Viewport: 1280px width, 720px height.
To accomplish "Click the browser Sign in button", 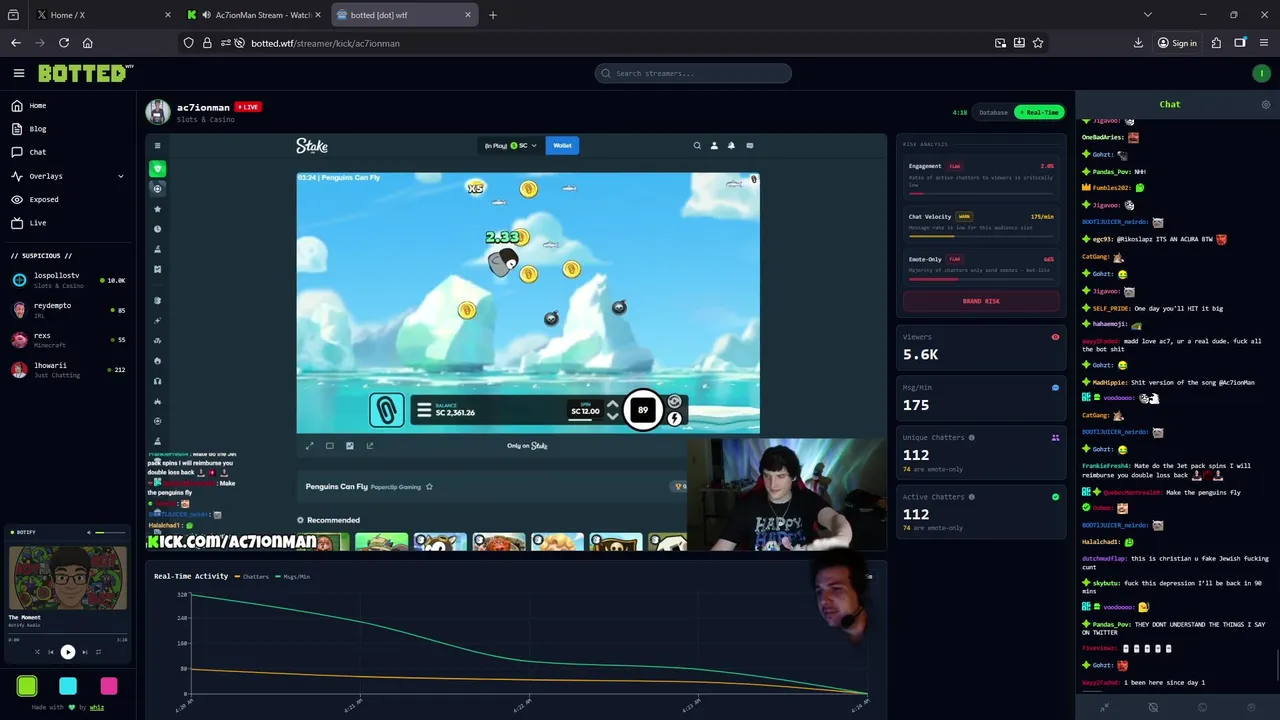I will 1177,43.
